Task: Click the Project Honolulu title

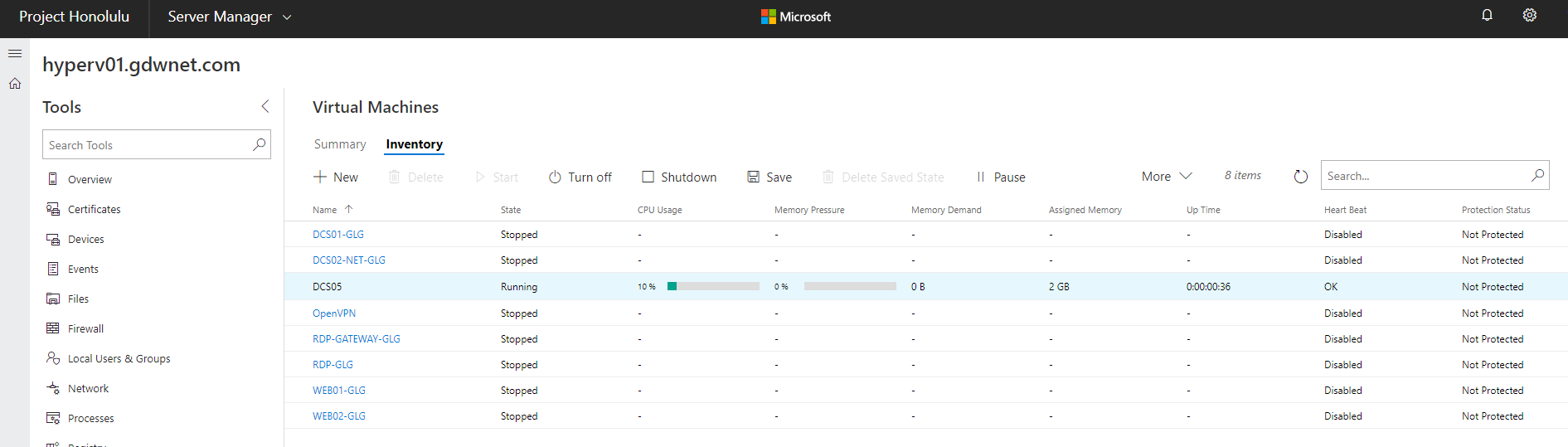Action: click(74, 17)
